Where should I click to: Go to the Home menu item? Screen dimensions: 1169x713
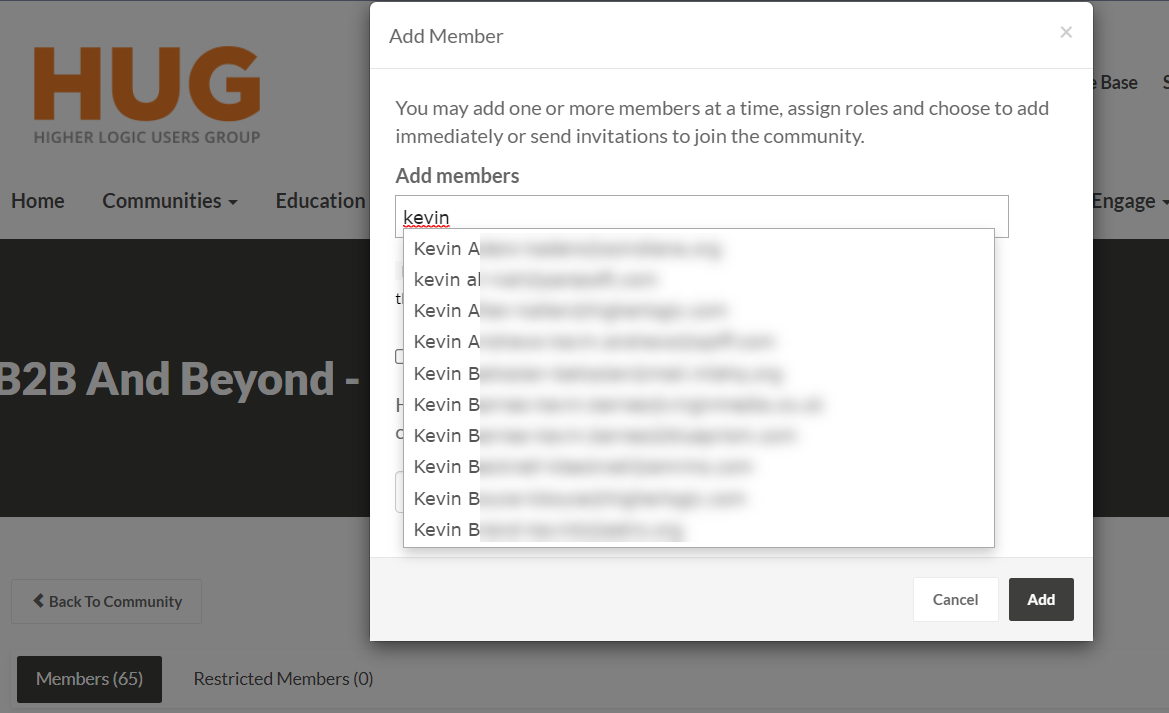pos(38,201)
